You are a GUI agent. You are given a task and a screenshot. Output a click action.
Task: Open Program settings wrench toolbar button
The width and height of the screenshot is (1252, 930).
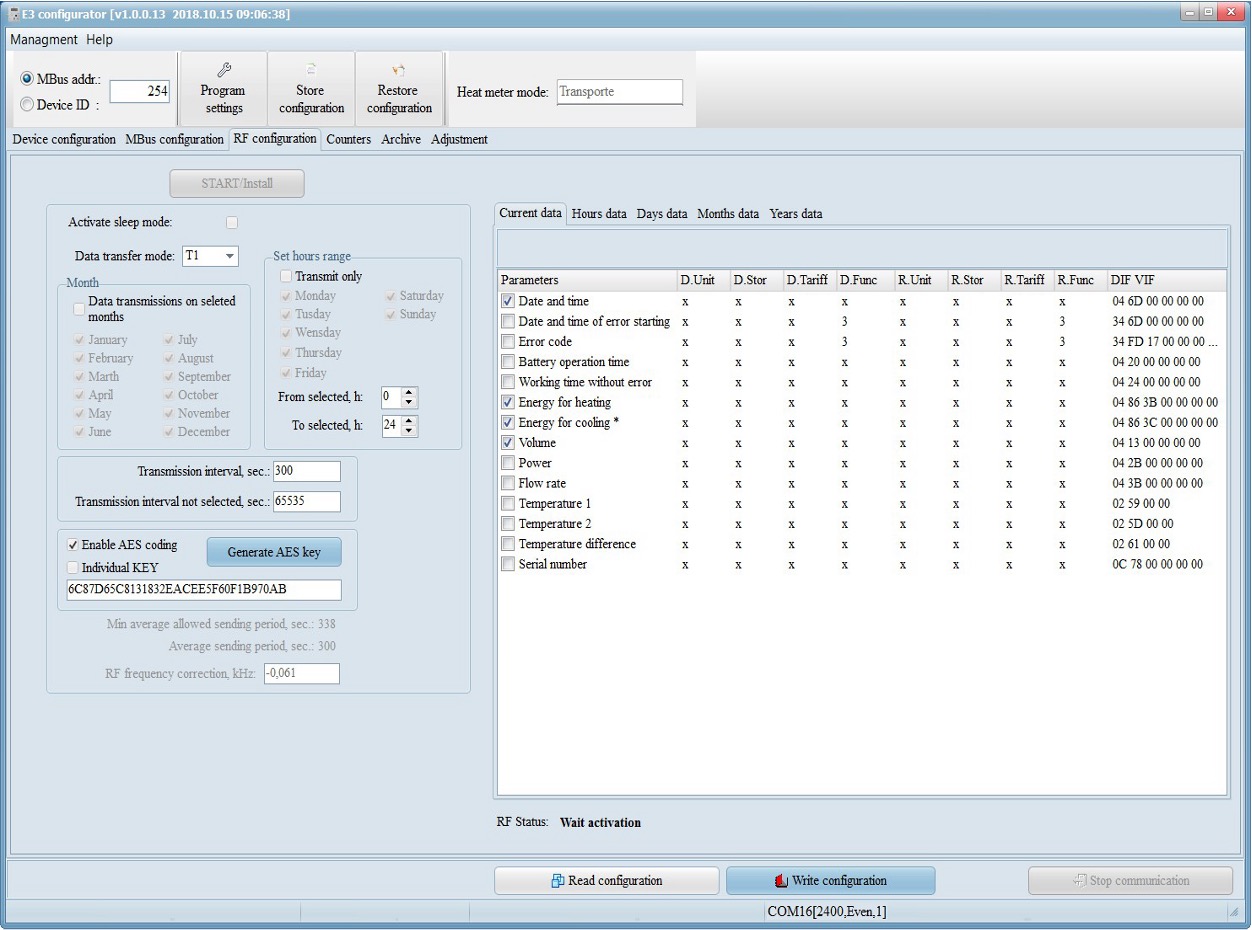tap(223, 88)
